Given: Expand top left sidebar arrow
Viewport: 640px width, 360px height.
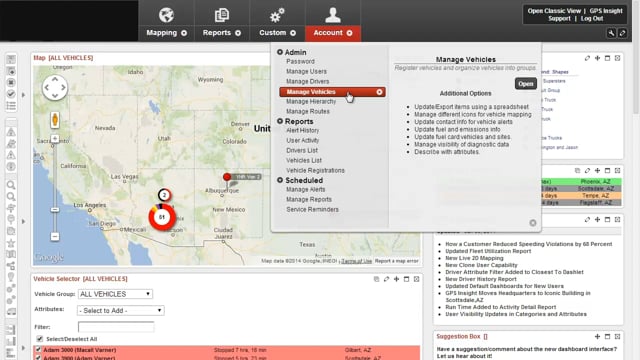Looking at the screenshot, I should [23, 95].
